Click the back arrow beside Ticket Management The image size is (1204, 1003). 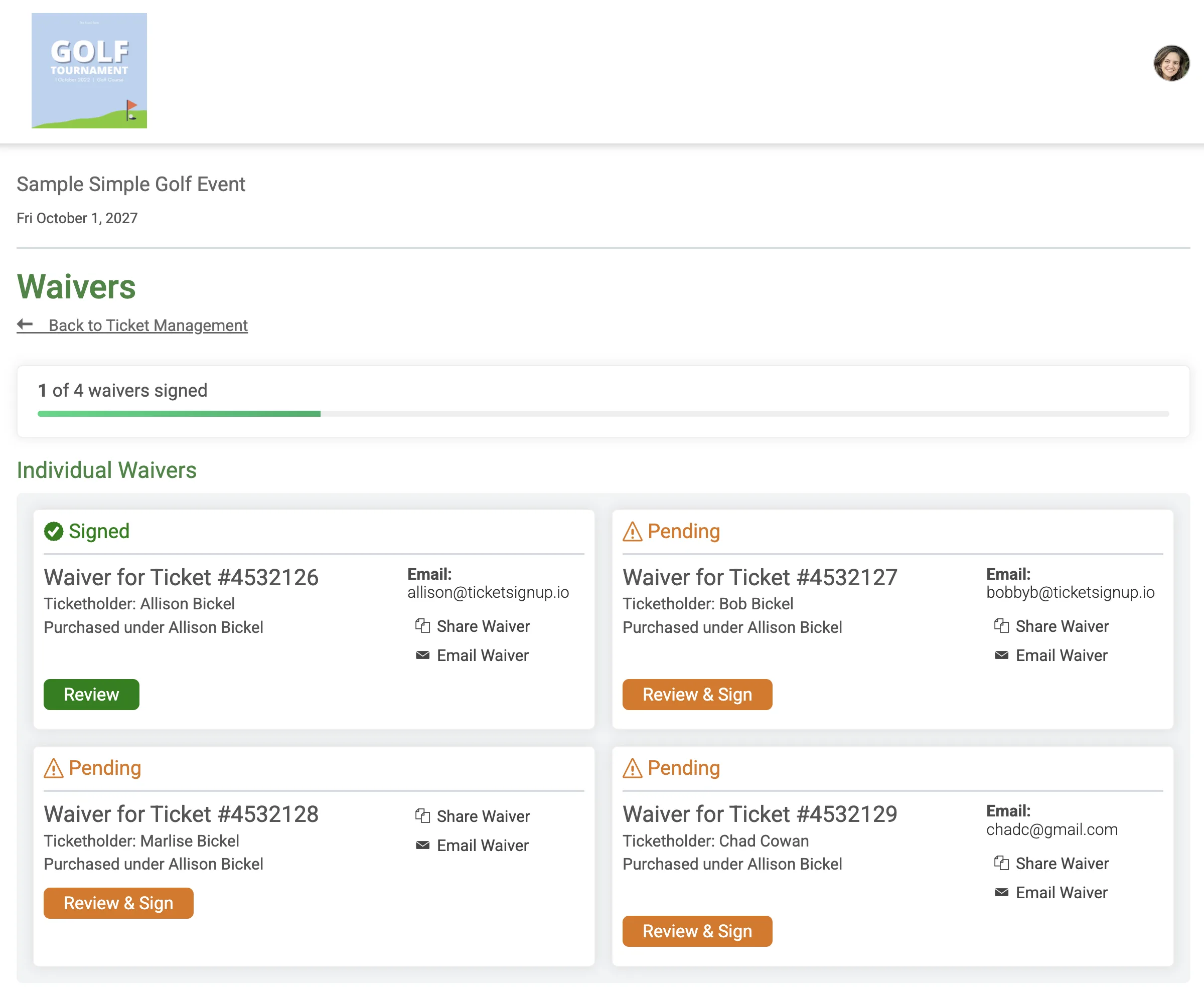click(x=25, y=324)
